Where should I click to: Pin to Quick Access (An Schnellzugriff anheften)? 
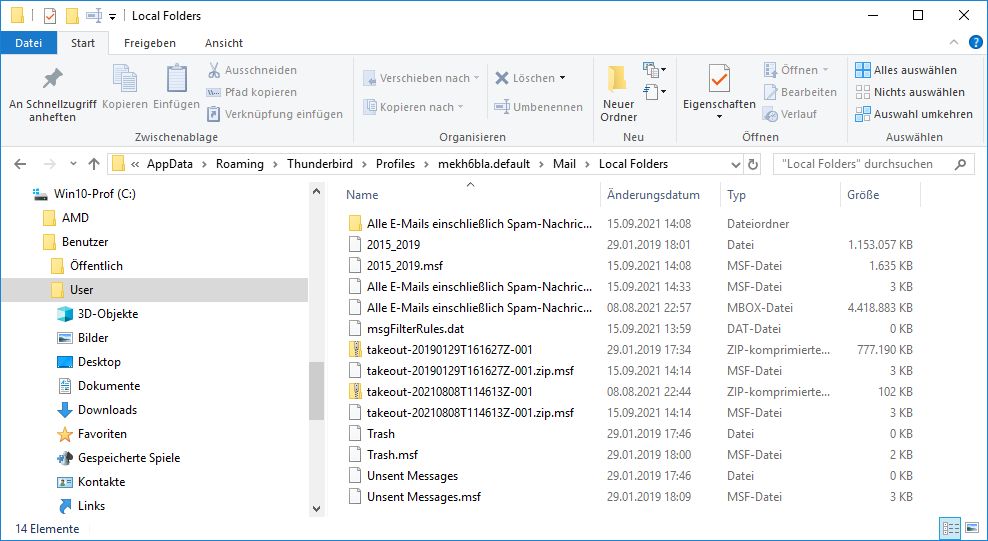tap(52, 94)
